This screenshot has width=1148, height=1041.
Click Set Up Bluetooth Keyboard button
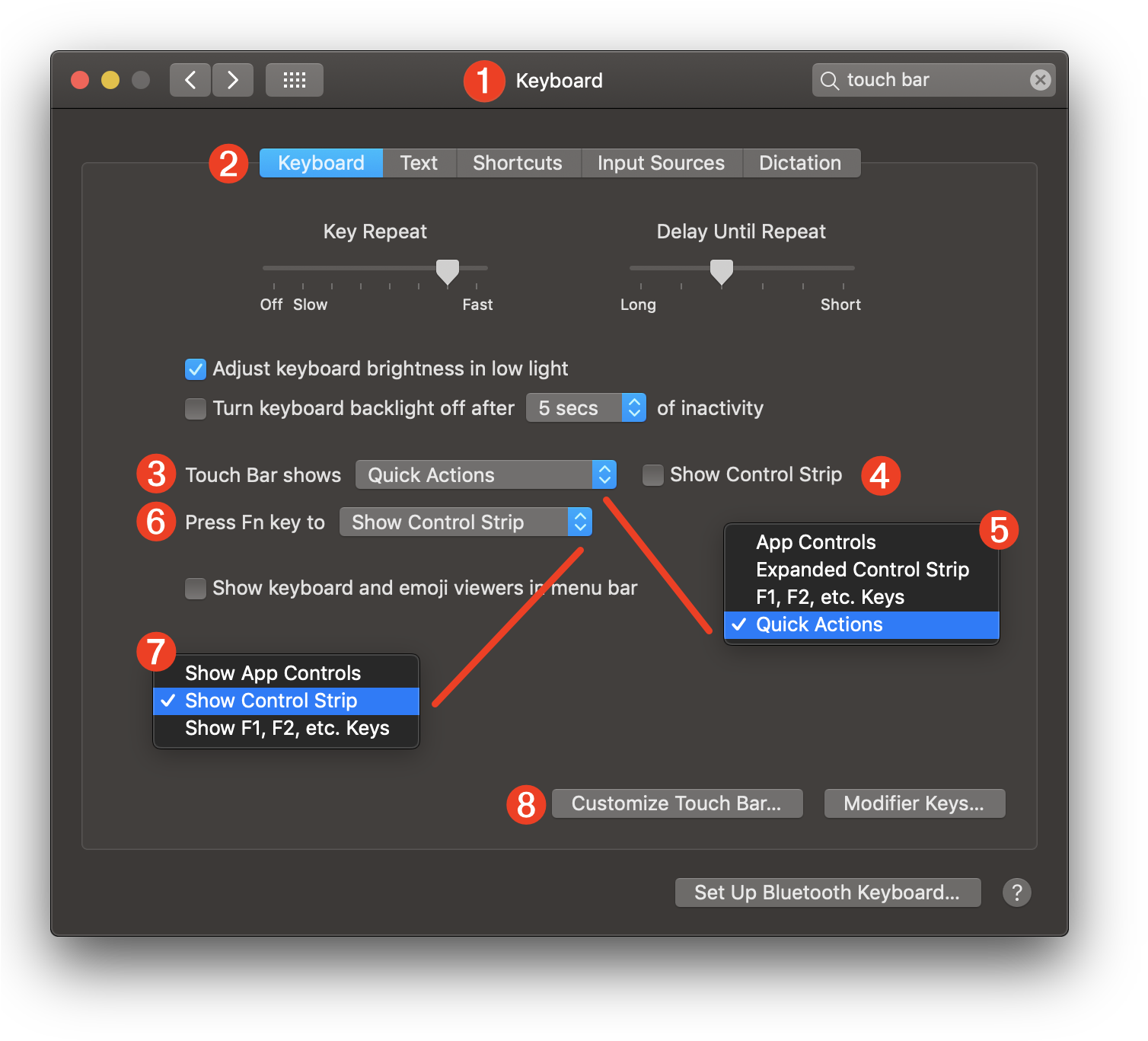click(x=827, y=892)
